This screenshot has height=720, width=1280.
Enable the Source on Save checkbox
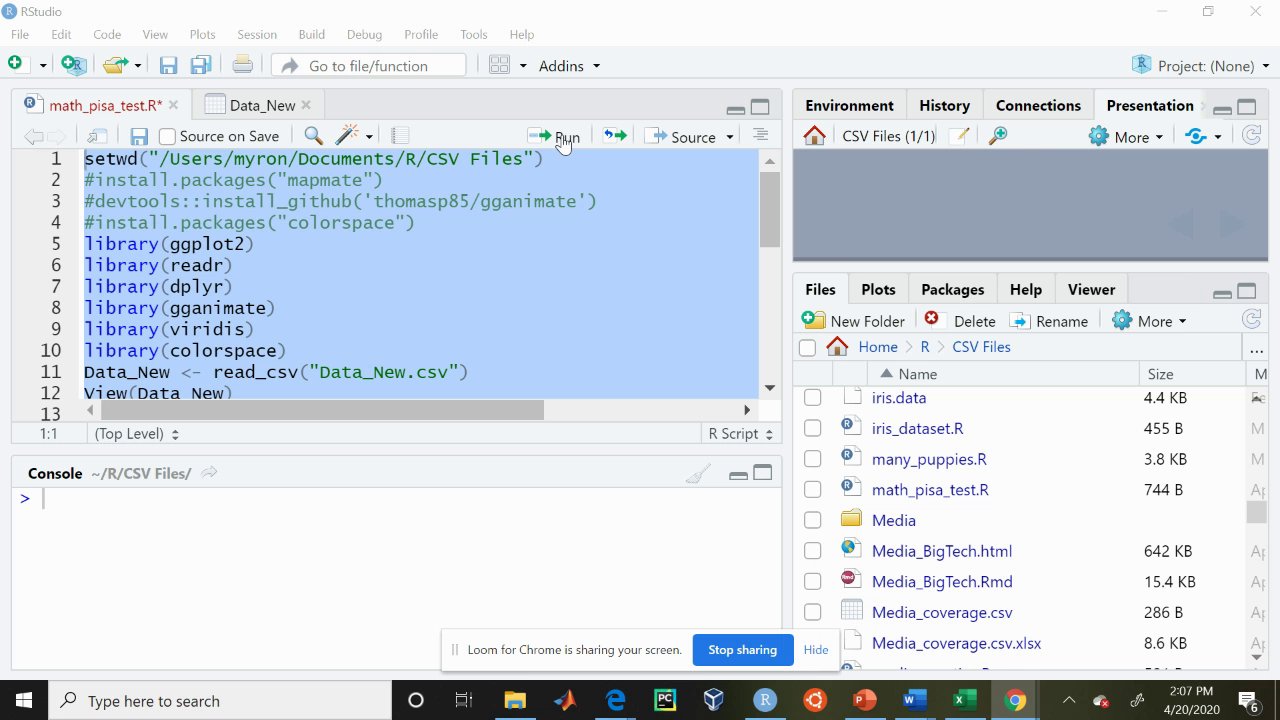click(168, 137)
